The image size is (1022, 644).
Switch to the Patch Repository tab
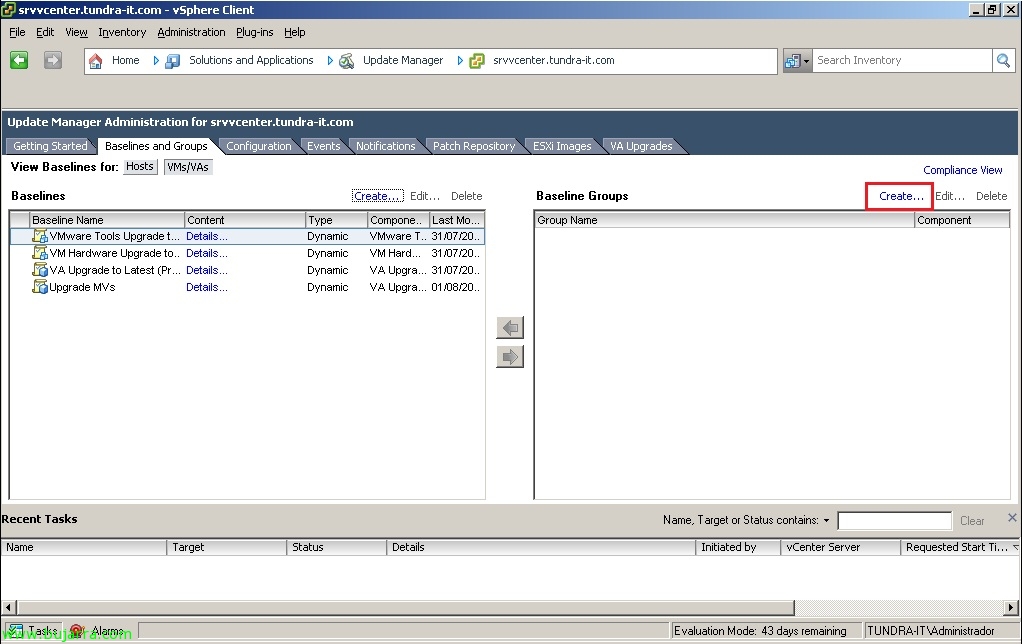pos(474,146)
